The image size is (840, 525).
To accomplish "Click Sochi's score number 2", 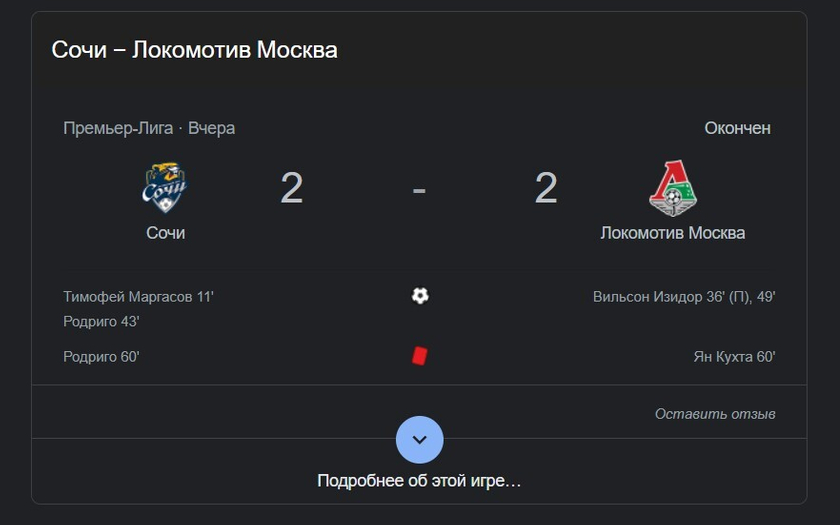I will (x=291, y=188).
